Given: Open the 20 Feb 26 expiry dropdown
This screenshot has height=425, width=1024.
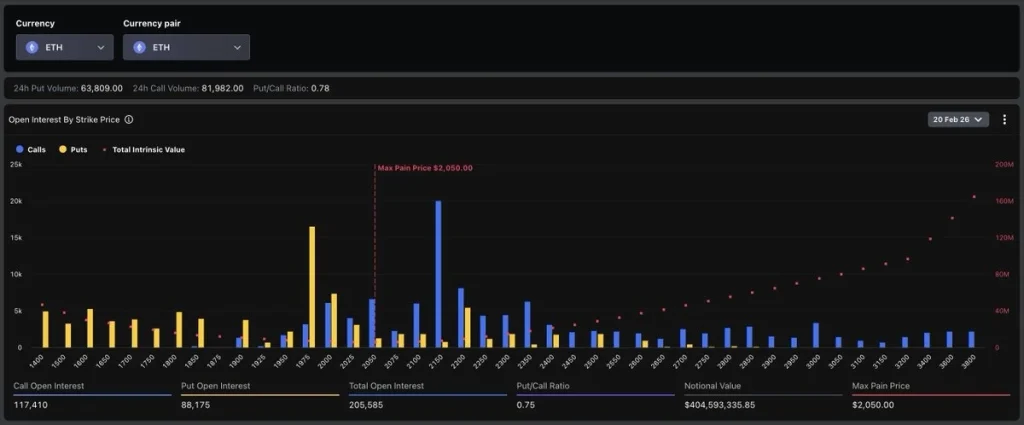Looking at the screenshot, I should coord(958,119).
